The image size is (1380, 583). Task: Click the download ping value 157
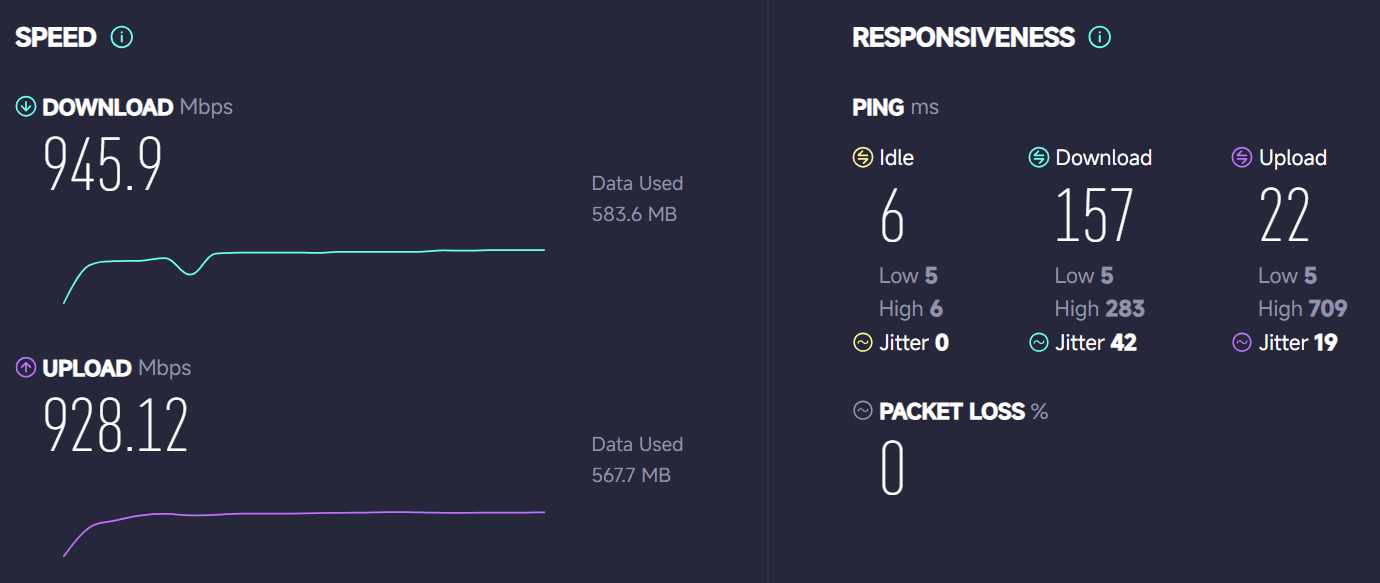click(1094, 216)
